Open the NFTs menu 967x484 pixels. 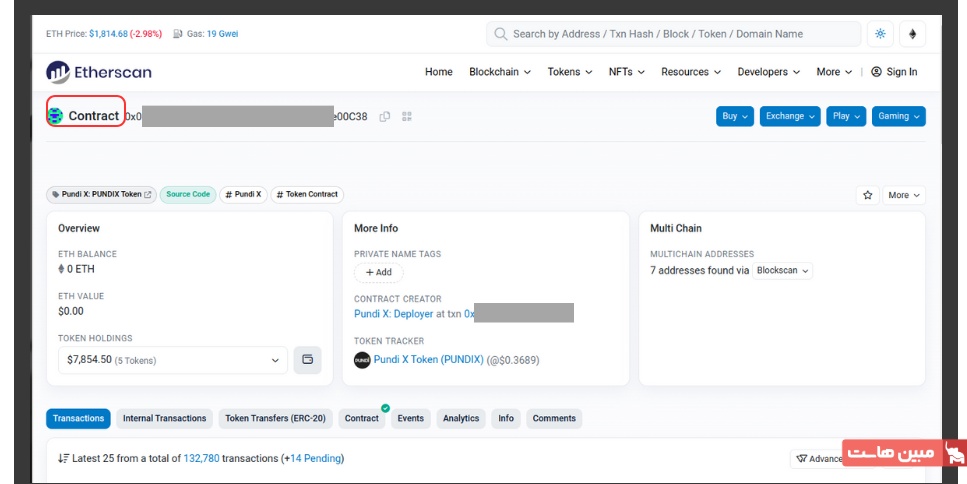pos(626,72)
